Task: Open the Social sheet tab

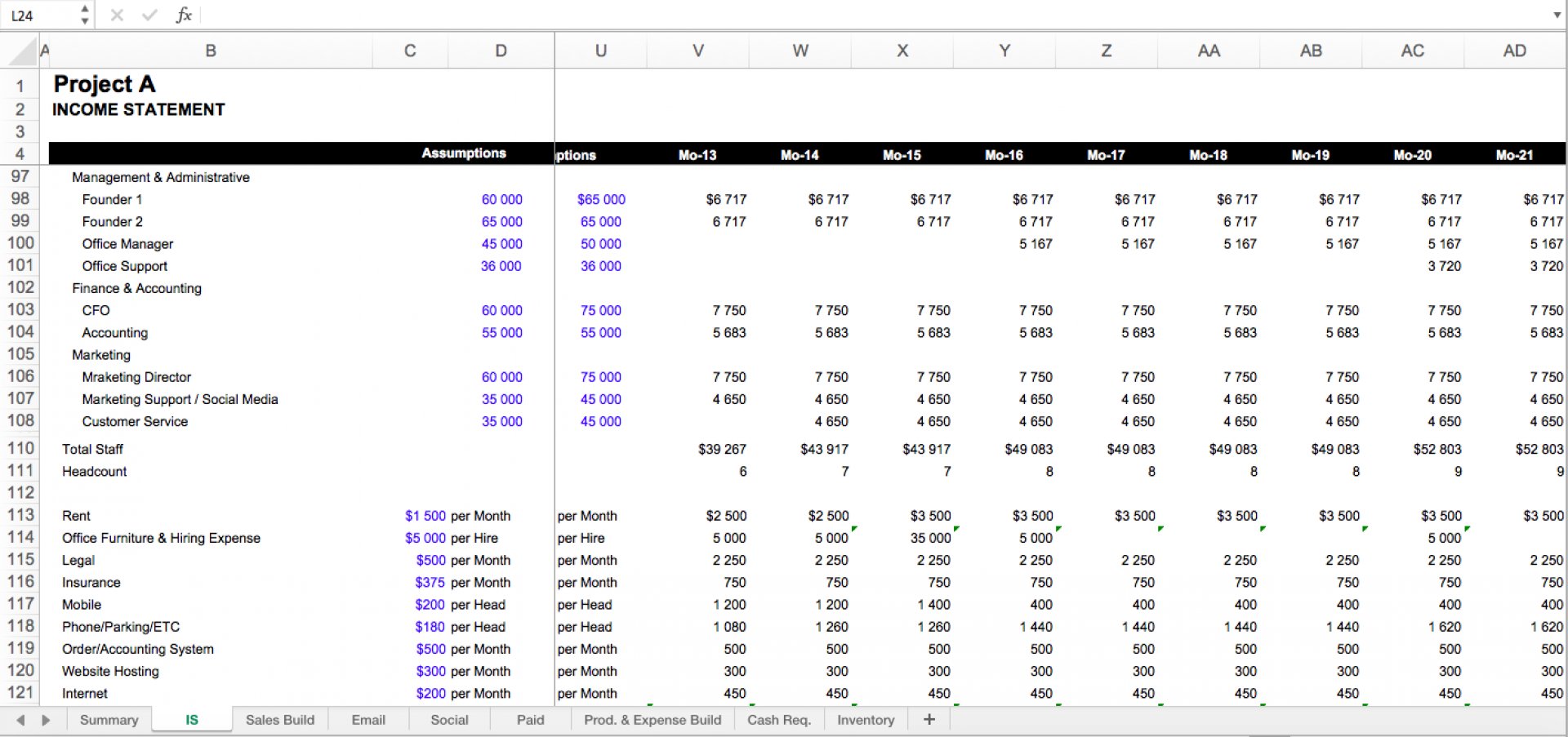Action: pos(449,720)
